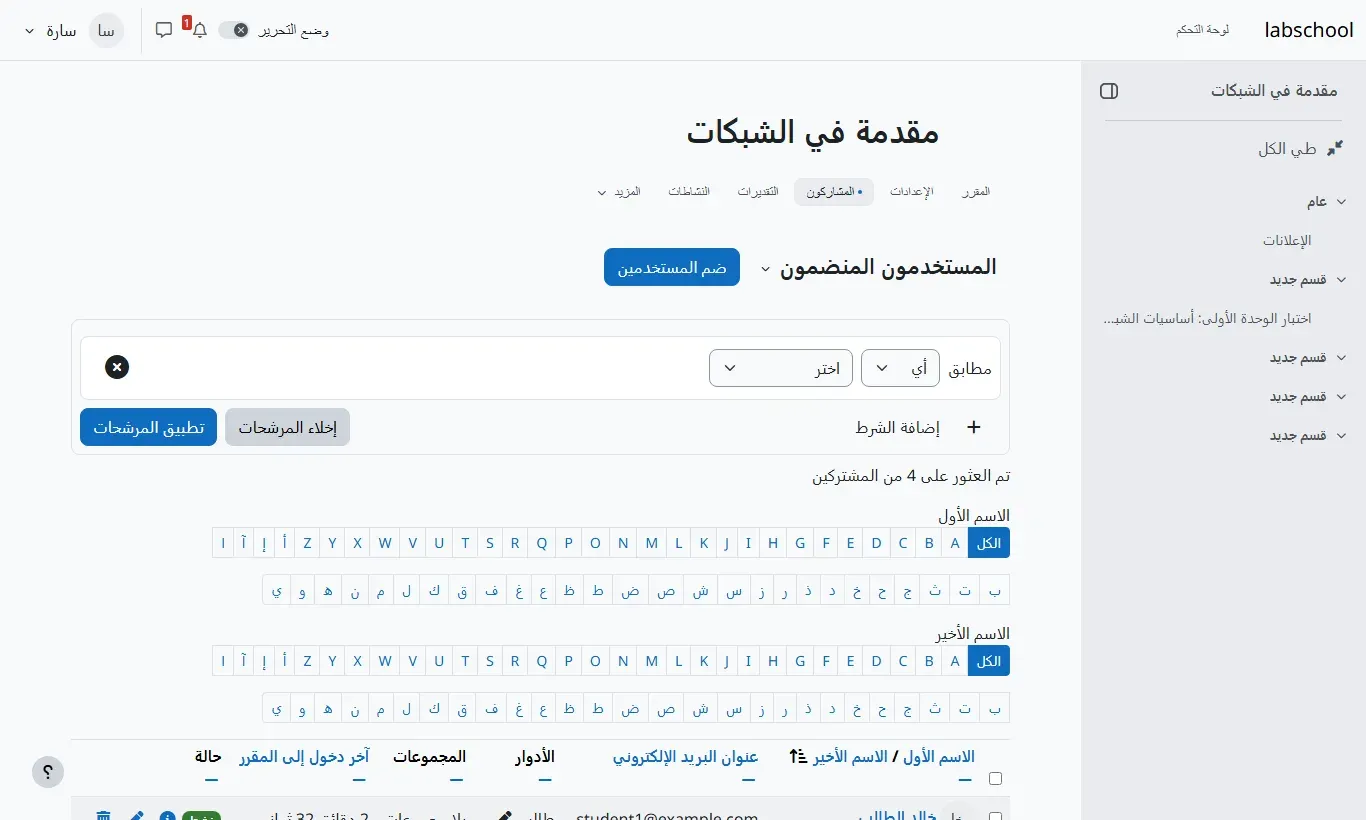Filter first name by letter A
The height and width of the screenshot is (820, 1366).
coord(955,543)
